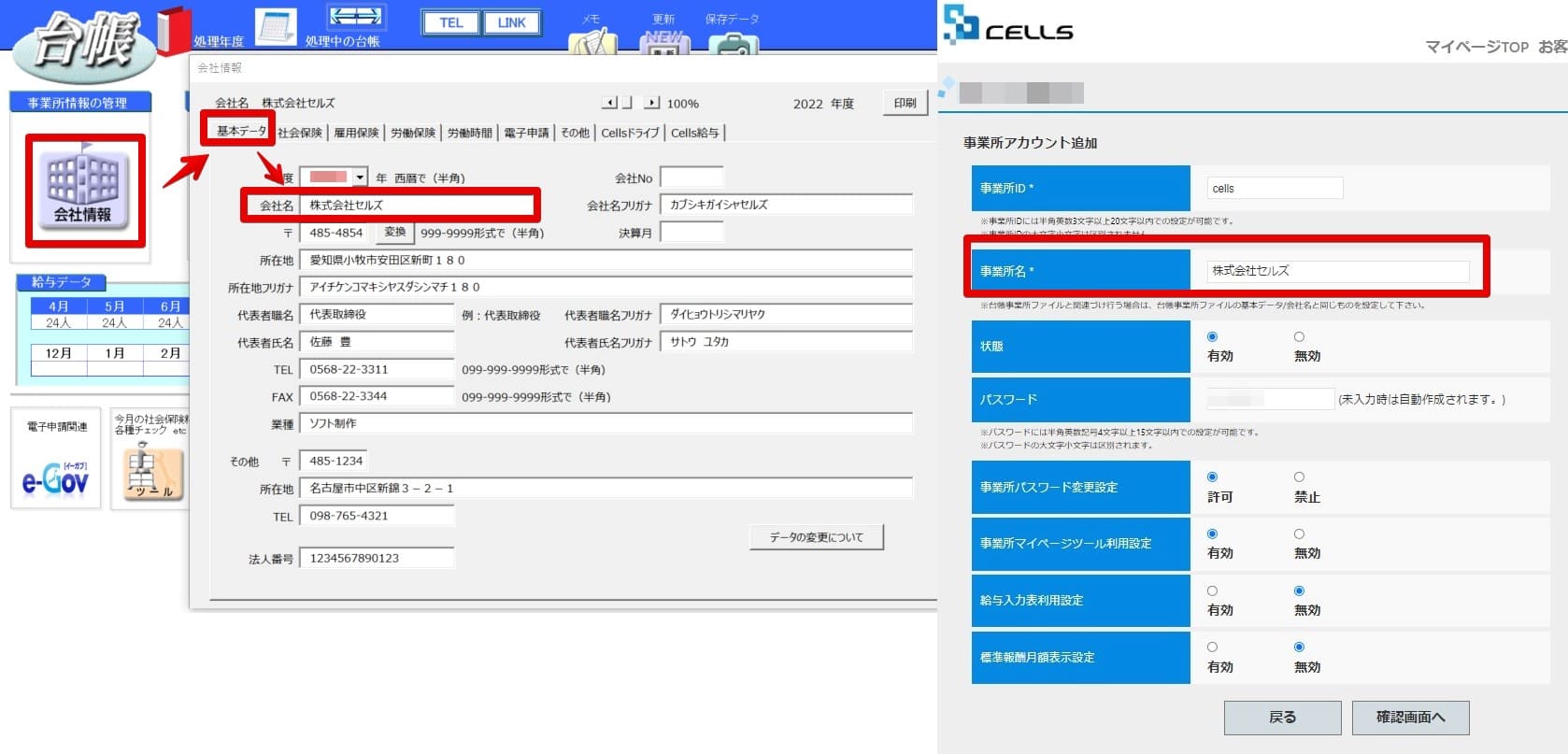This screenshot has height=754, width=1568.
Task: Open the 会社情報 building icon
Action: point(83,190)
